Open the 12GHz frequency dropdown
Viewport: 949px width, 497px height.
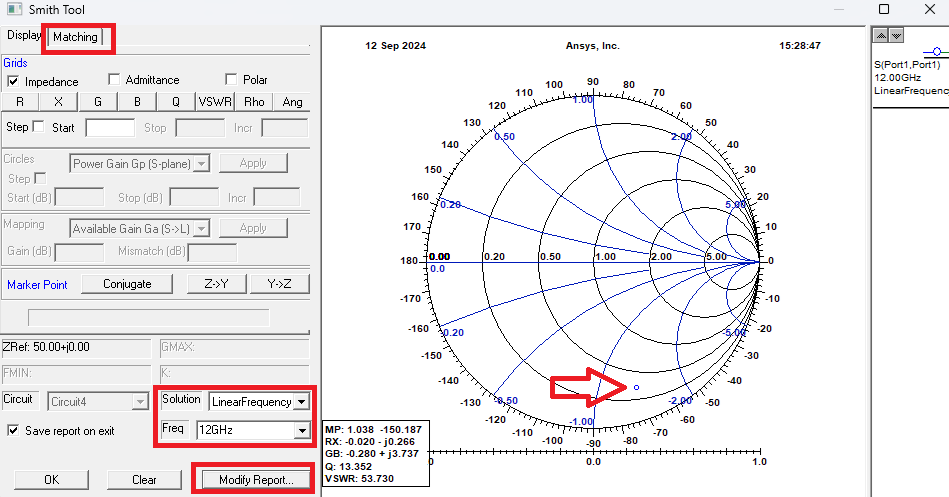[301, 430]
